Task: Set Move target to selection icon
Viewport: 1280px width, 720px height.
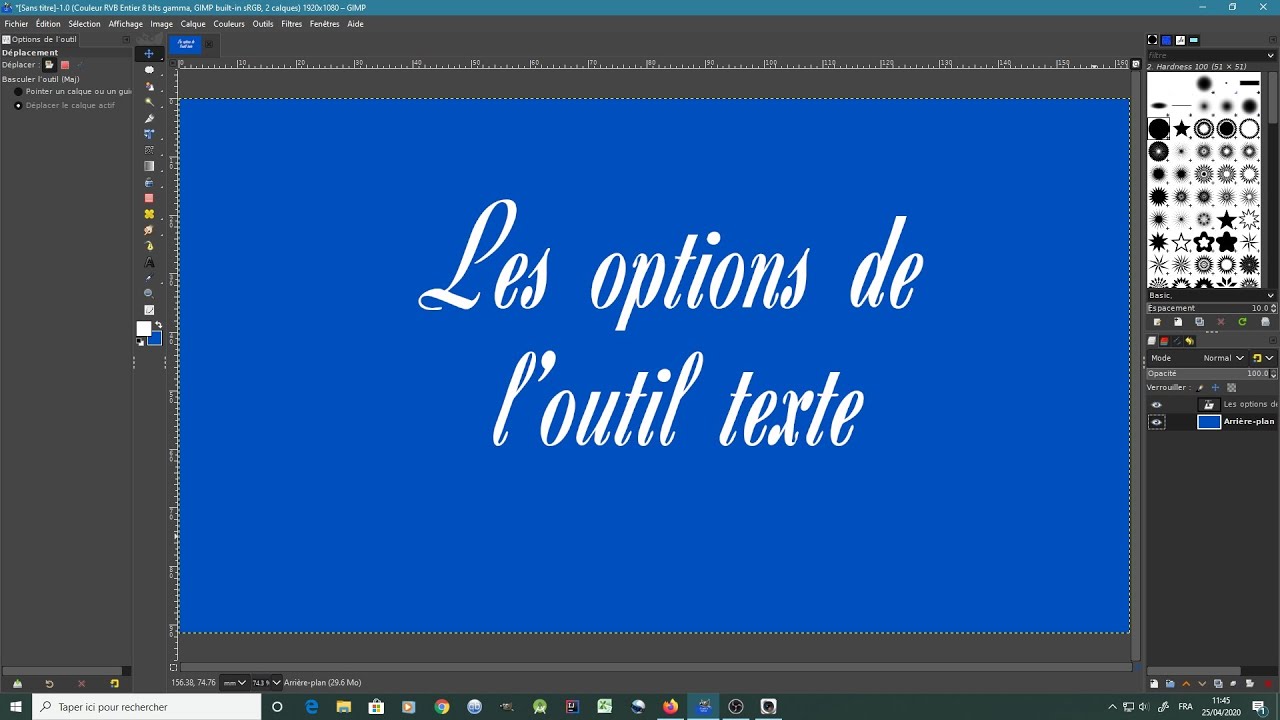Action: point(65,65)
